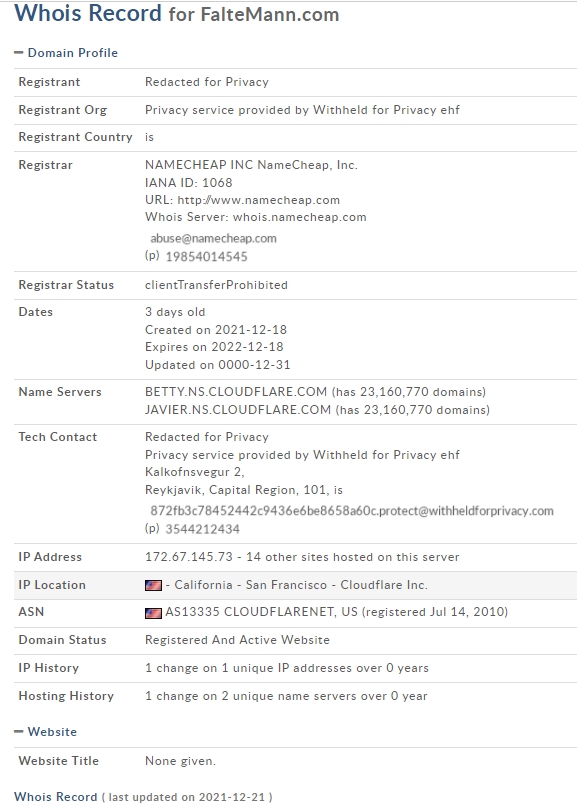
Task: Click the Domain Profile heading text
Action: pos(73,53)
